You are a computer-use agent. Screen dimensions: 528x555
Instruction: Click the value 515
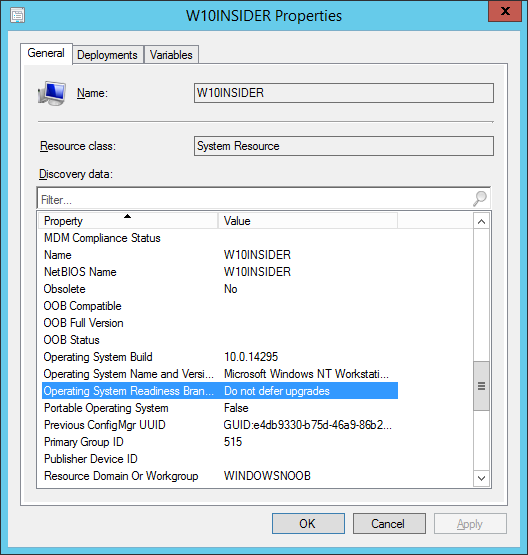click(233, 442)
